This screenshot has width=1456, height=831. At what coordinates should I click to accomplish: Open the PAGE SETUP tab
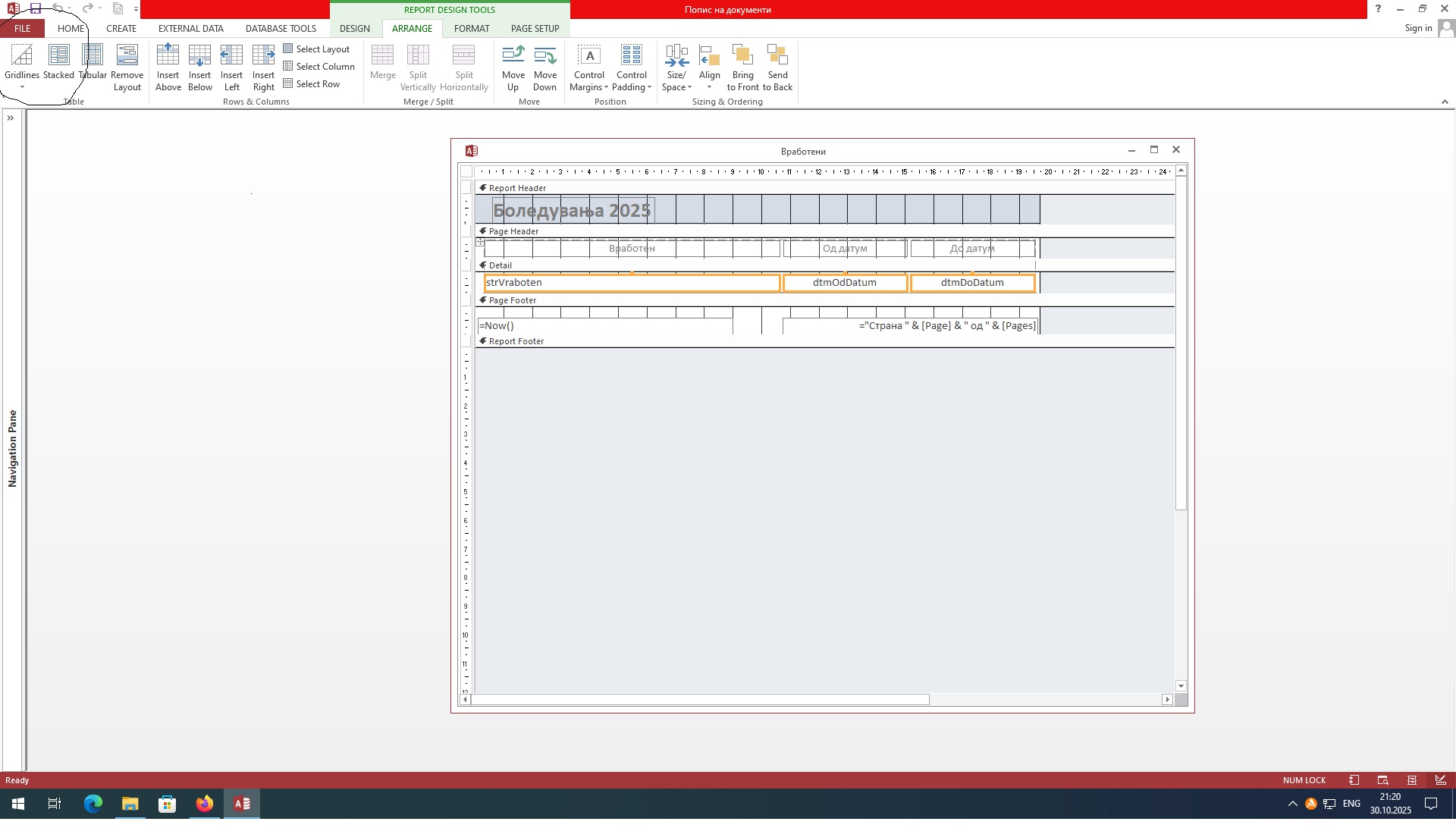tap(535, 29)
